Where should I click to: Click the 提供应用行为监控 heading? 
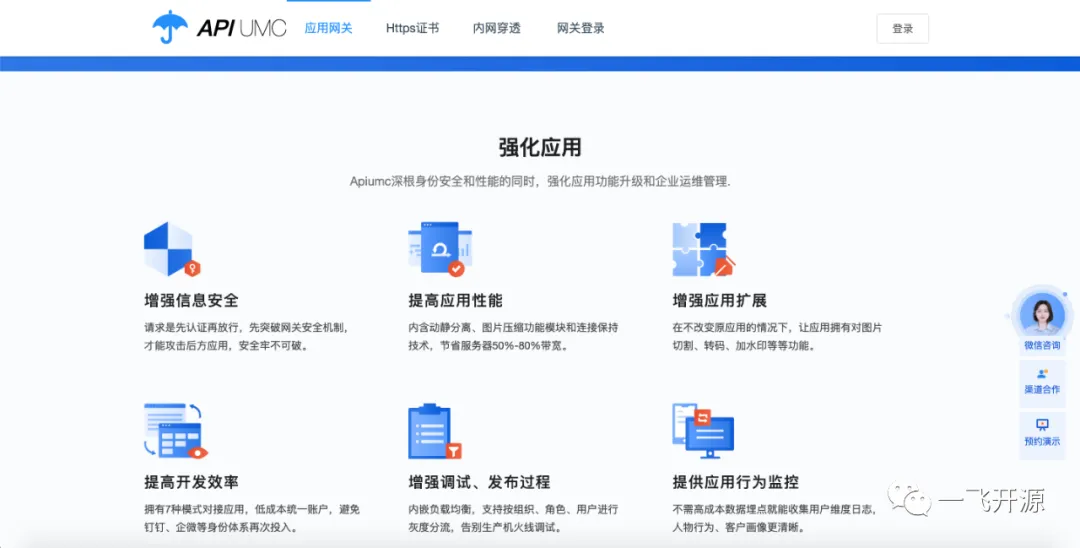click(736, 483)
